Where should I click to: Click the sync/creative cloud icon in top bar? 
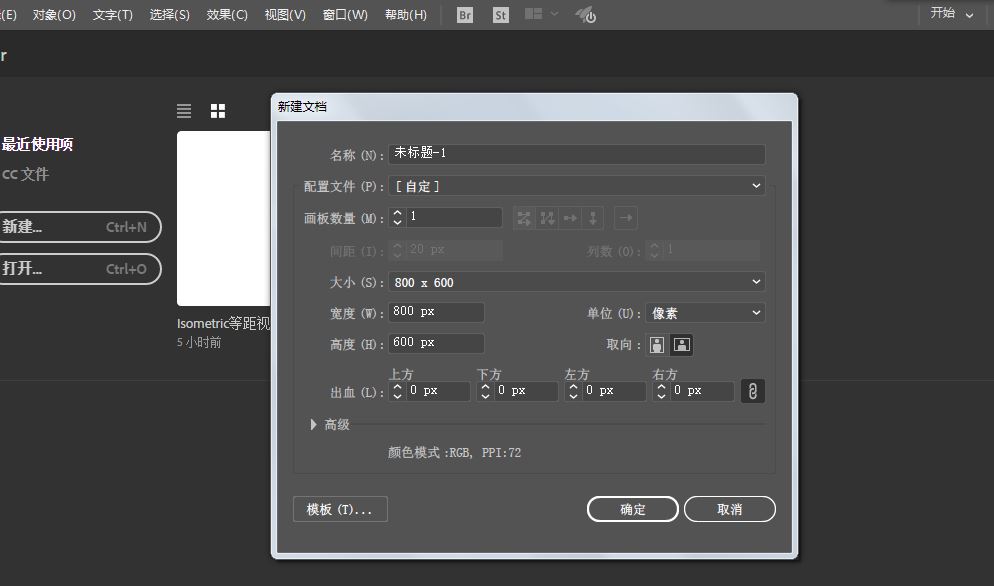pos(586,15)
